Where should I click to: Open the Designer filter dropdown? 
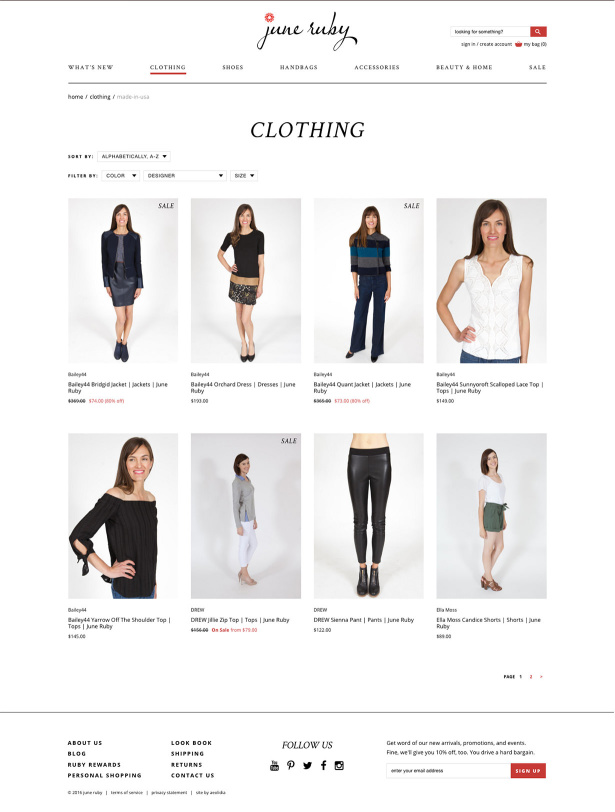click(x=185, y=176)
